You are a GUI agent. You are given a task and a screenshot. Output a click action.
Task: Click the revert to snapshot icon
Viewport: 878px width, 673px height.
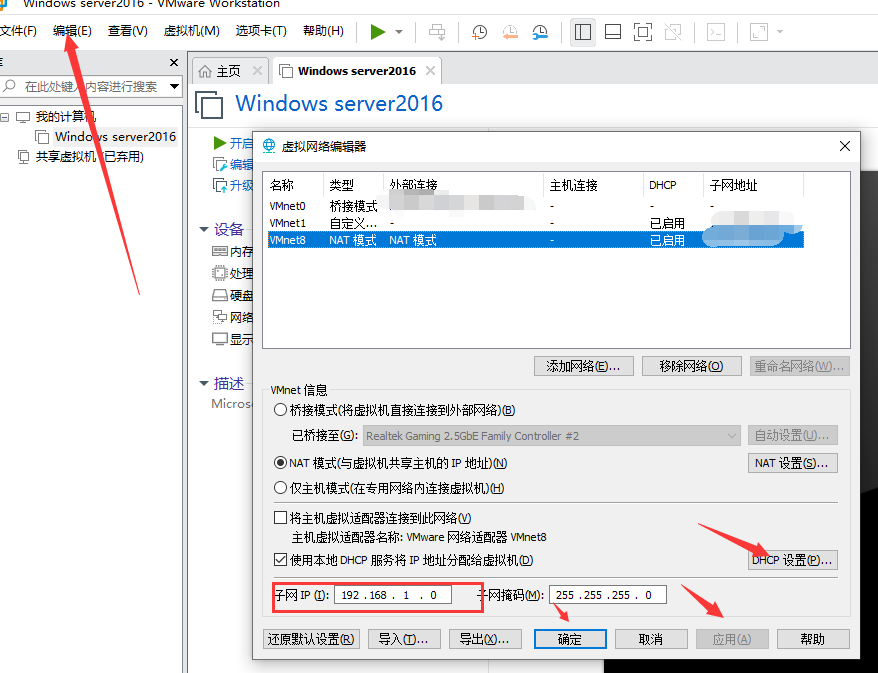tap(510, 32)
